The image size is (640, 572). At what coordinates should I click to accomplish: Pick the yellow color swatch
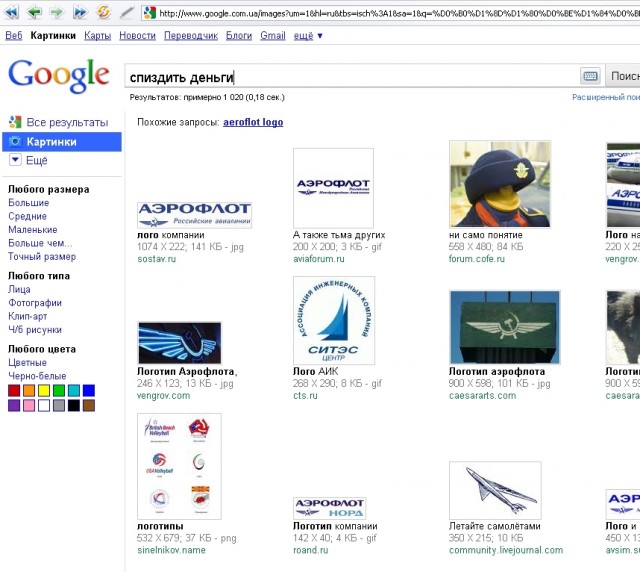[x=44, y=391]
